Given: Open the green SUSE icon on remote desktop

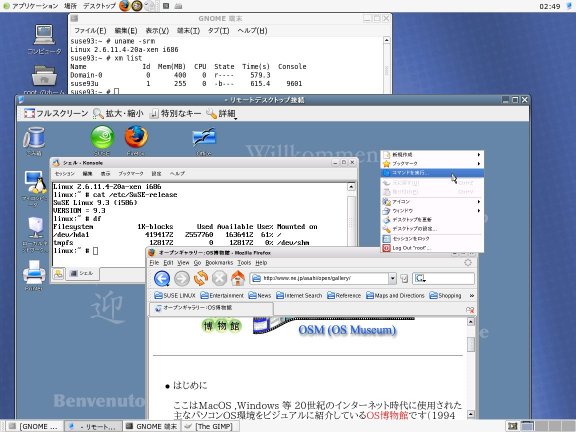Looking at the screenshot, I should click(102, 140).
